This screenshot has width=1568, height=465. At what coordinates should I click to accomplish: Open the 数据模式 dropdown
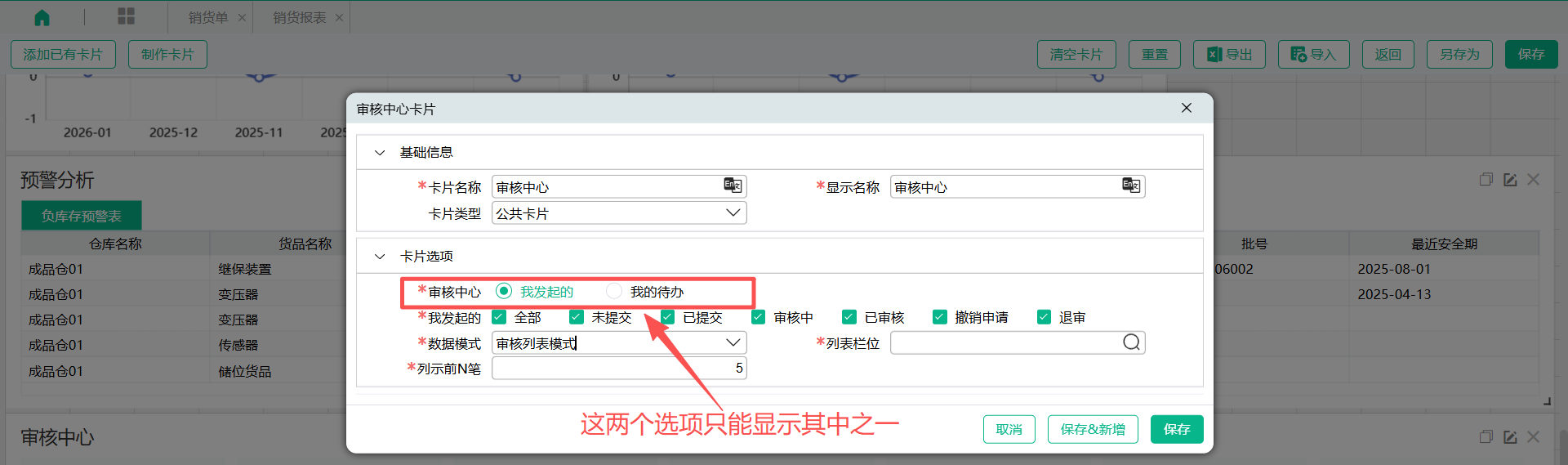733,343
